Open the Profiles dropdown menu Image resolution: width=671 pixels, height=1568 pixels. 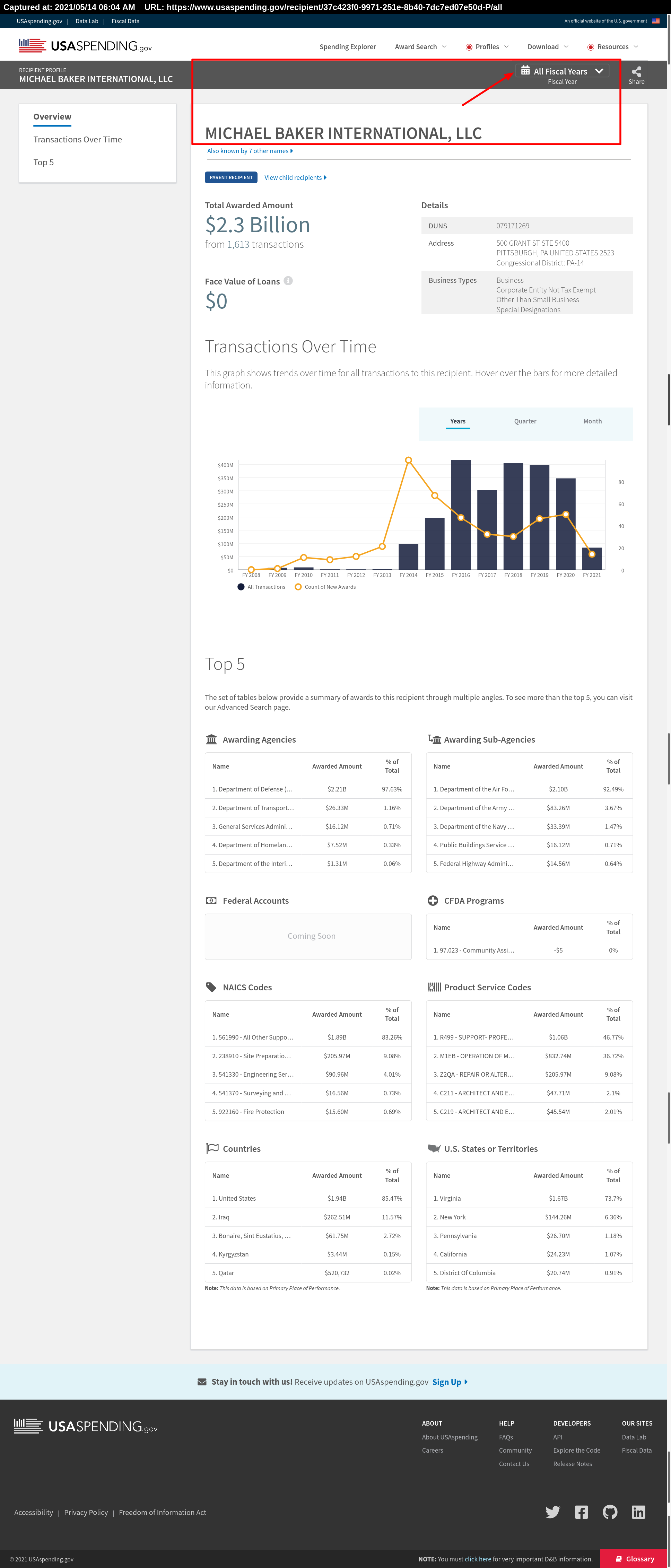coord(487,47)
